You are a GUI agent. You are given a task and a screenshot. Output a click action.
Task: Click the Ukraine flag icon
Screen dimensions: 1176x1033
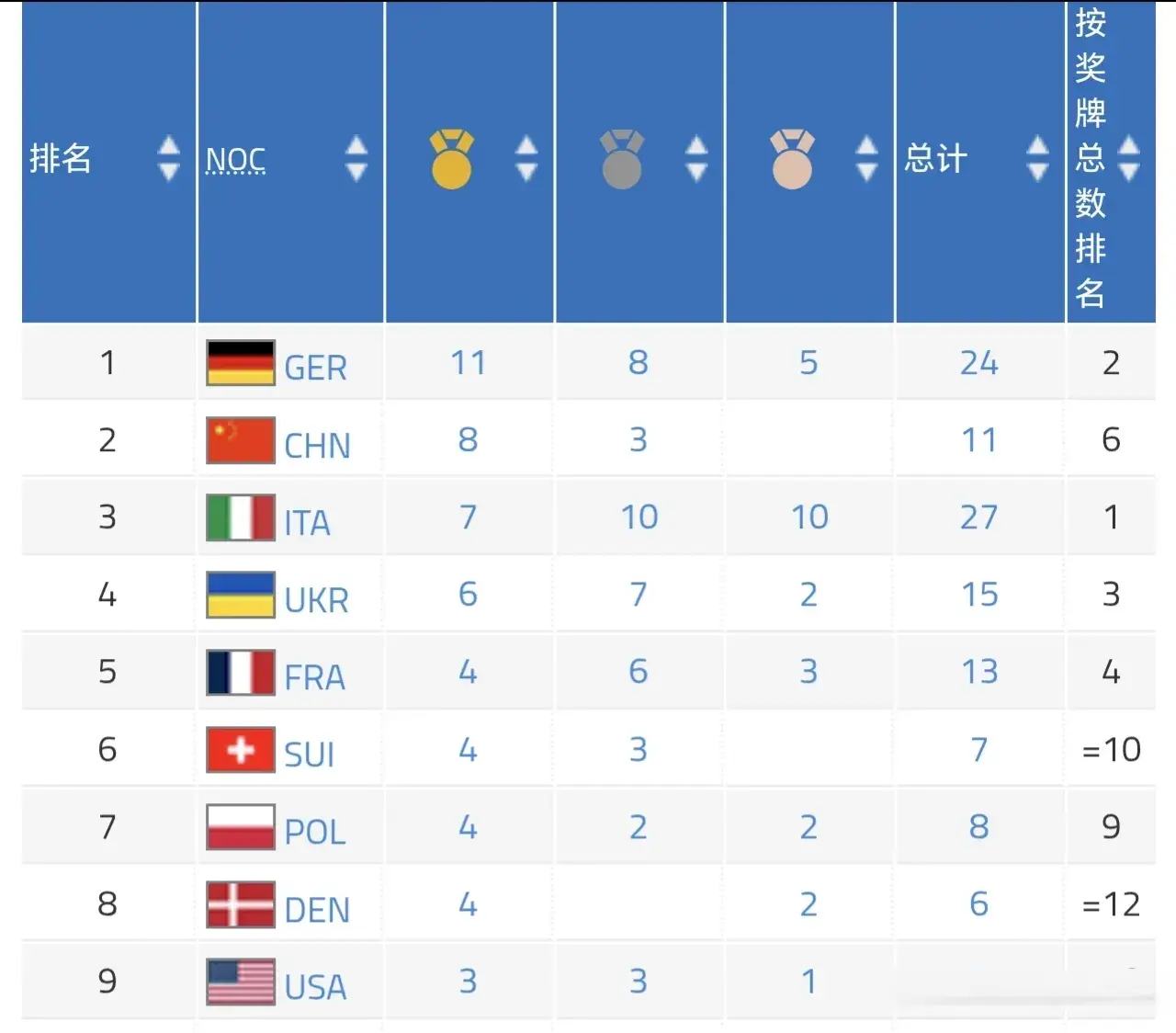tap(241, 595)
